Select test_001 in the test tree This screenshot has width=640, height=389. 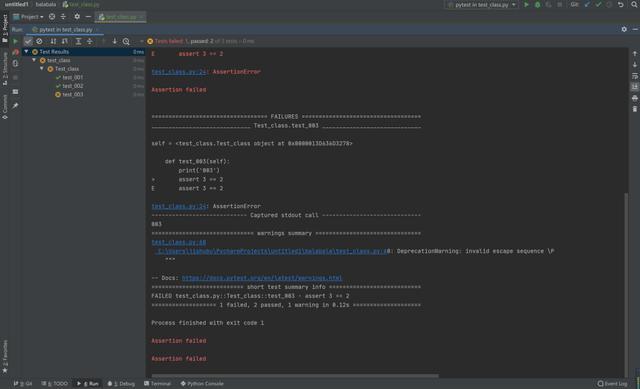click(x=73, y=78)
